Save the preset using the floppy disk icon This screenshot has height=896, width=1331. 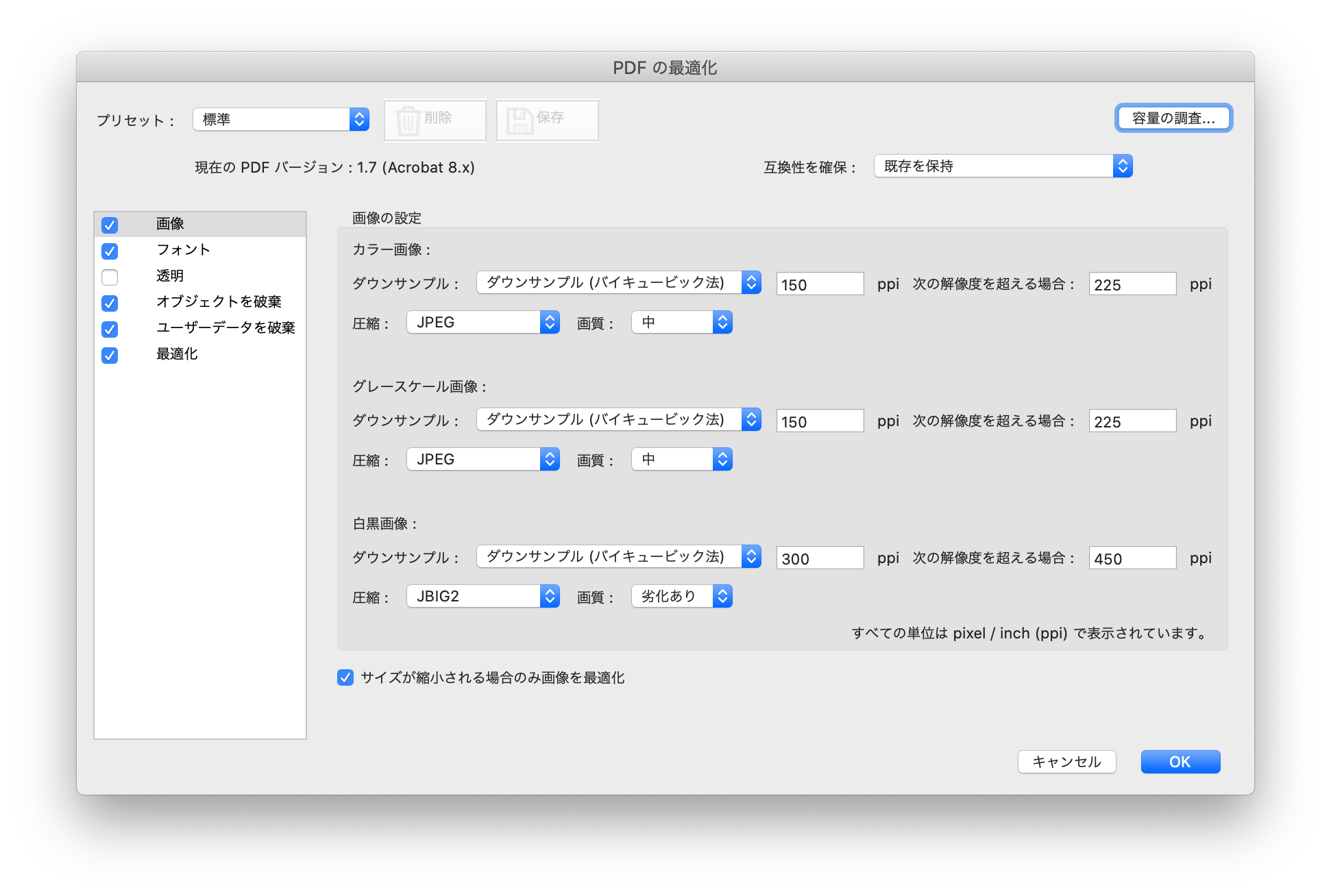tap(547, 120)
